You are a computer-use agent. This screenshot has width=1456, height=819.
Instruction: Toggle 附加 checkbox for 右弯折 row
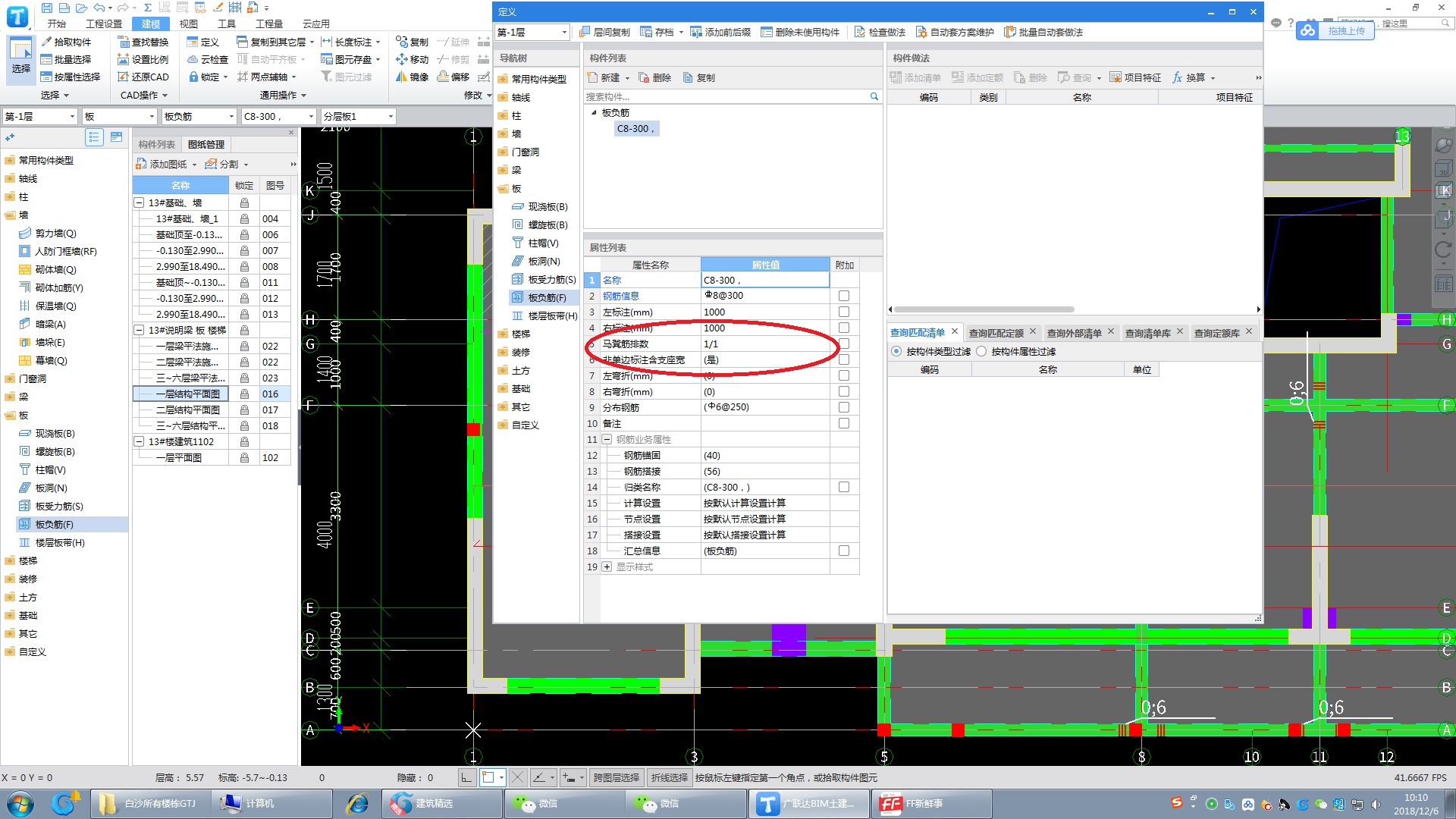[x=844, y=391]
